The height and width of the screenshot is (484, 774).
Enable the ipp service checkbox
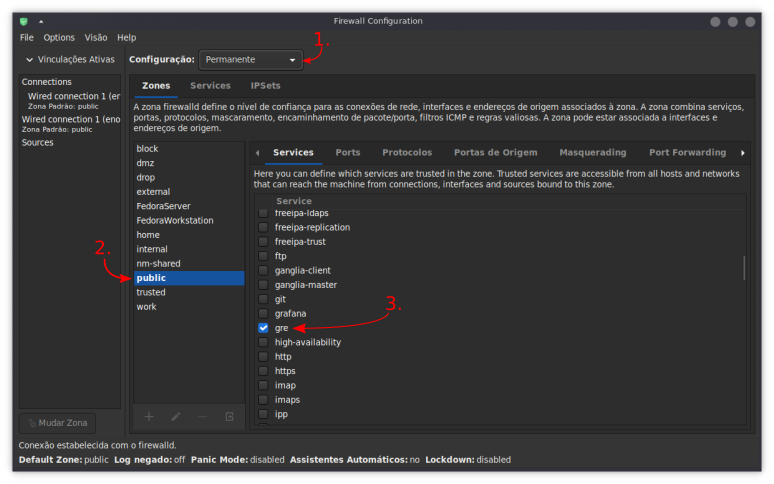[263, 414]
